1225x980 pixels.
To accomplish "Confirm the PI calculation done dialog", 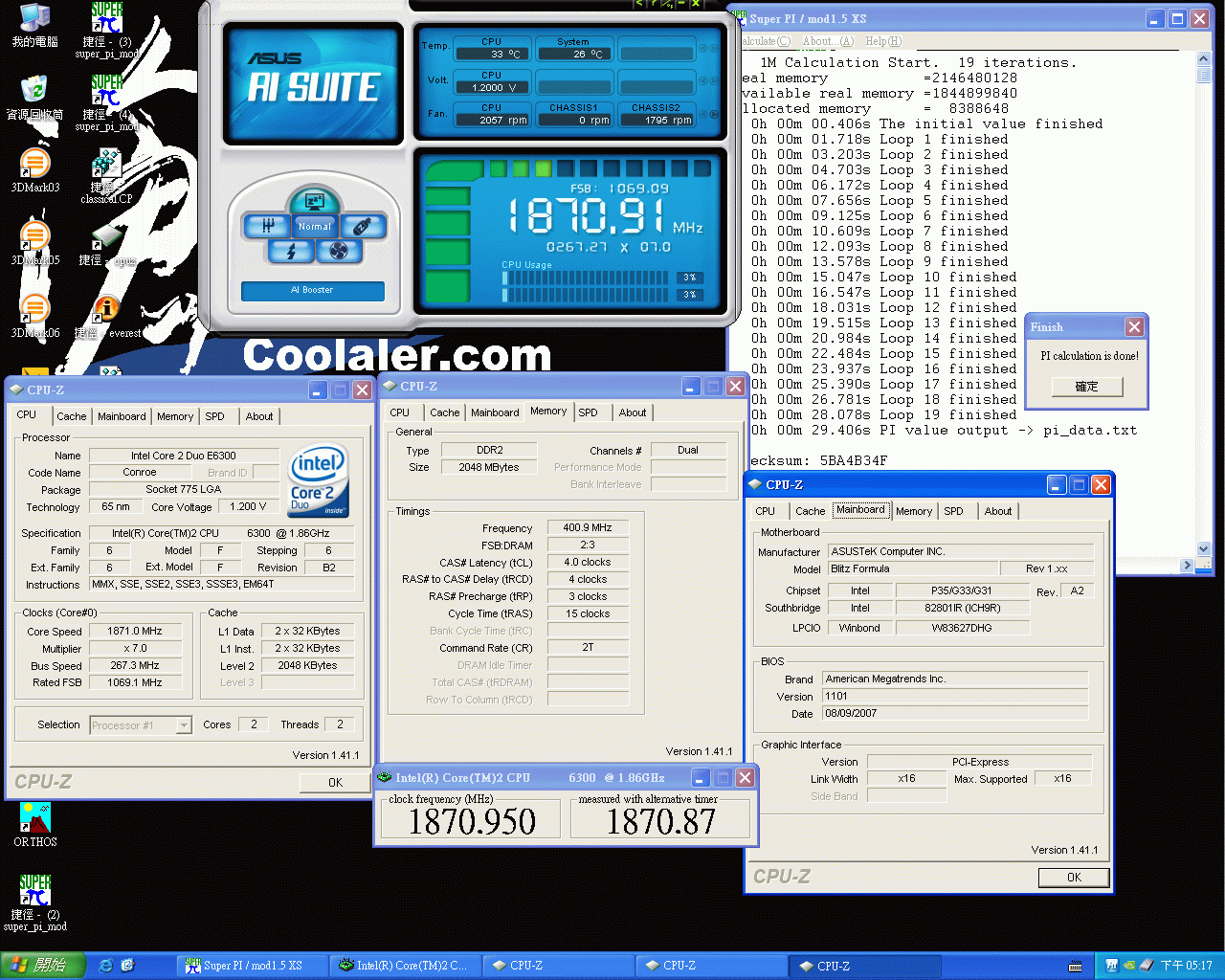I will [1087, 387].
